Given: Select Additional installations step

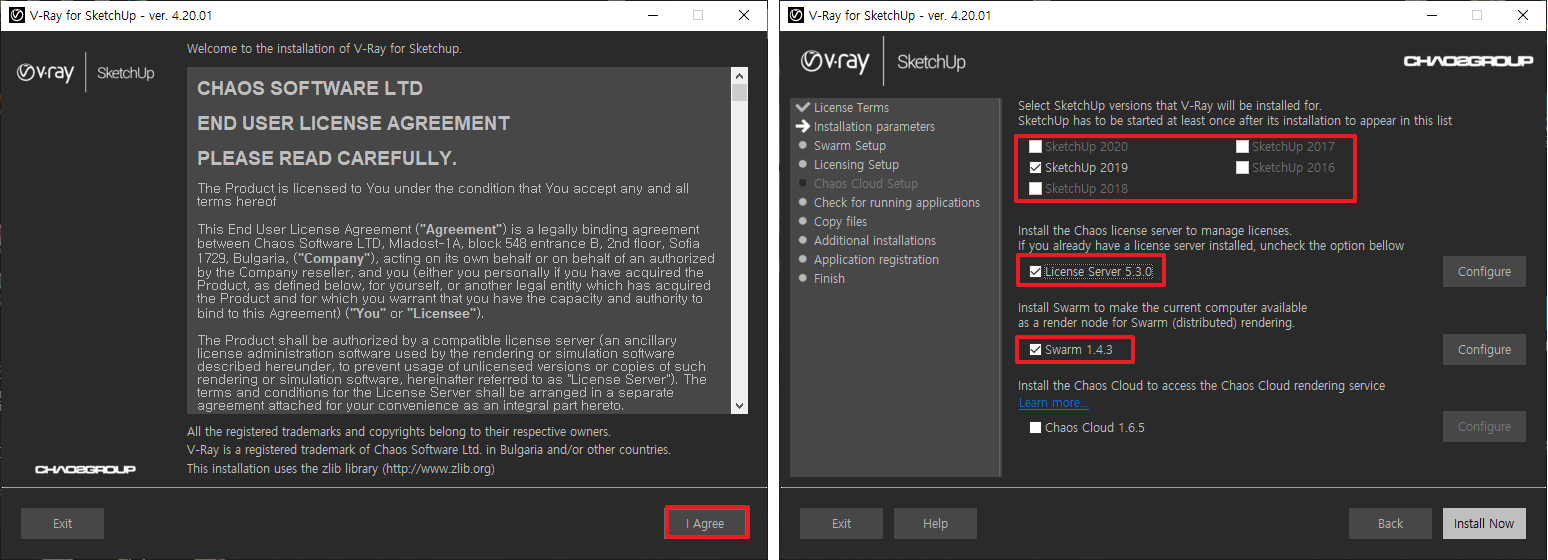Looking at the screenshot, I should click(875, 240).
